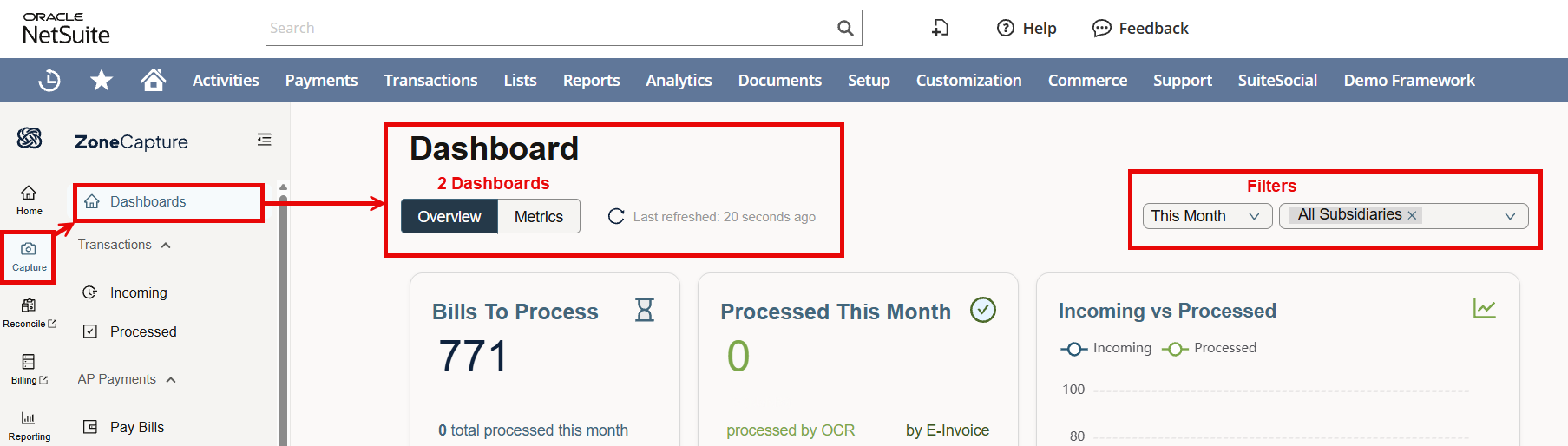Open the Lists menu
1568x446 pixels.
(x=520, y=80)
